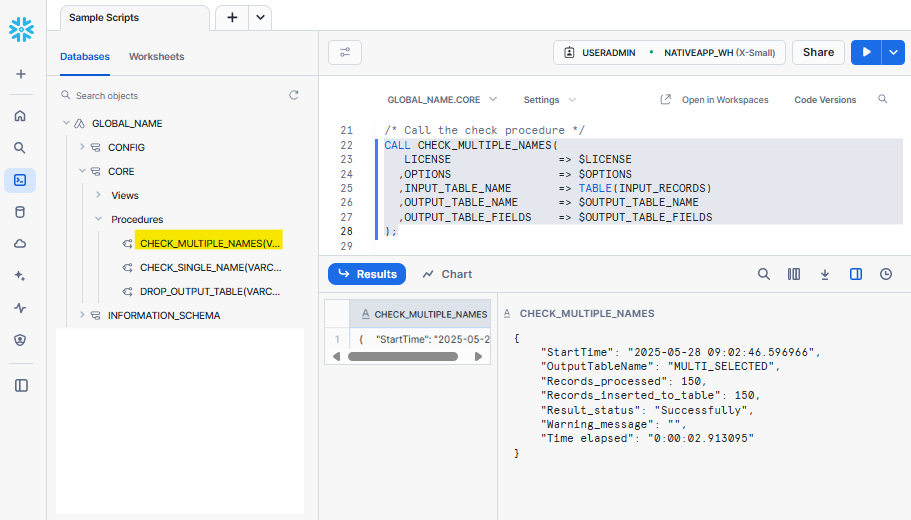Switch to the Worksheets tab
Screen dimensions: 911x520
(x=156, y=56)
